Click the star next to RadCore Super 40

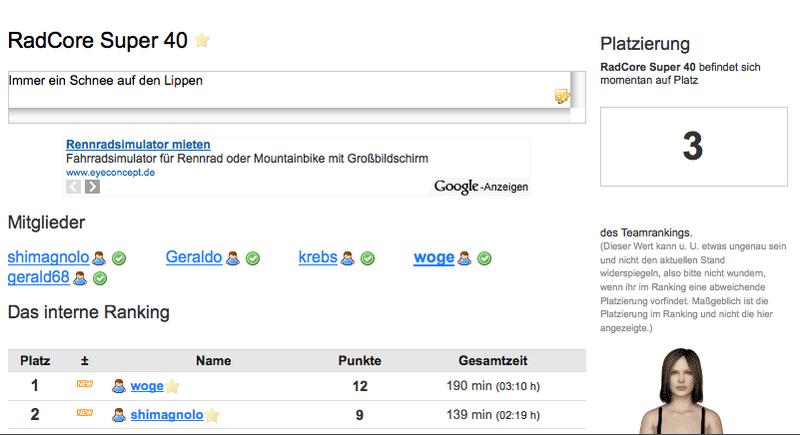[202, 41]
